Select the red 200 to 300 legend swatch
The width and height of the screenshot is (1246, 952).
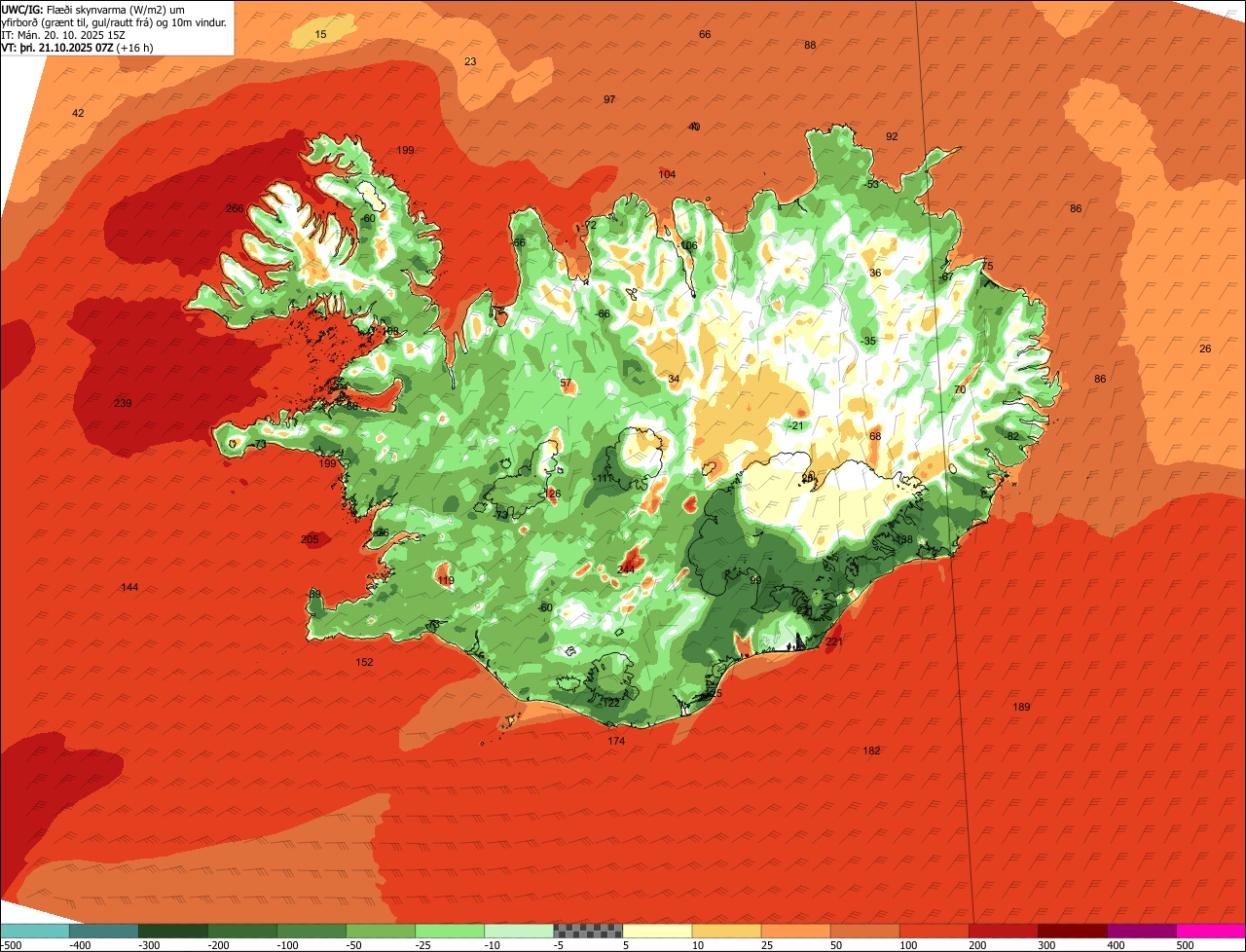coord(1003,931)
